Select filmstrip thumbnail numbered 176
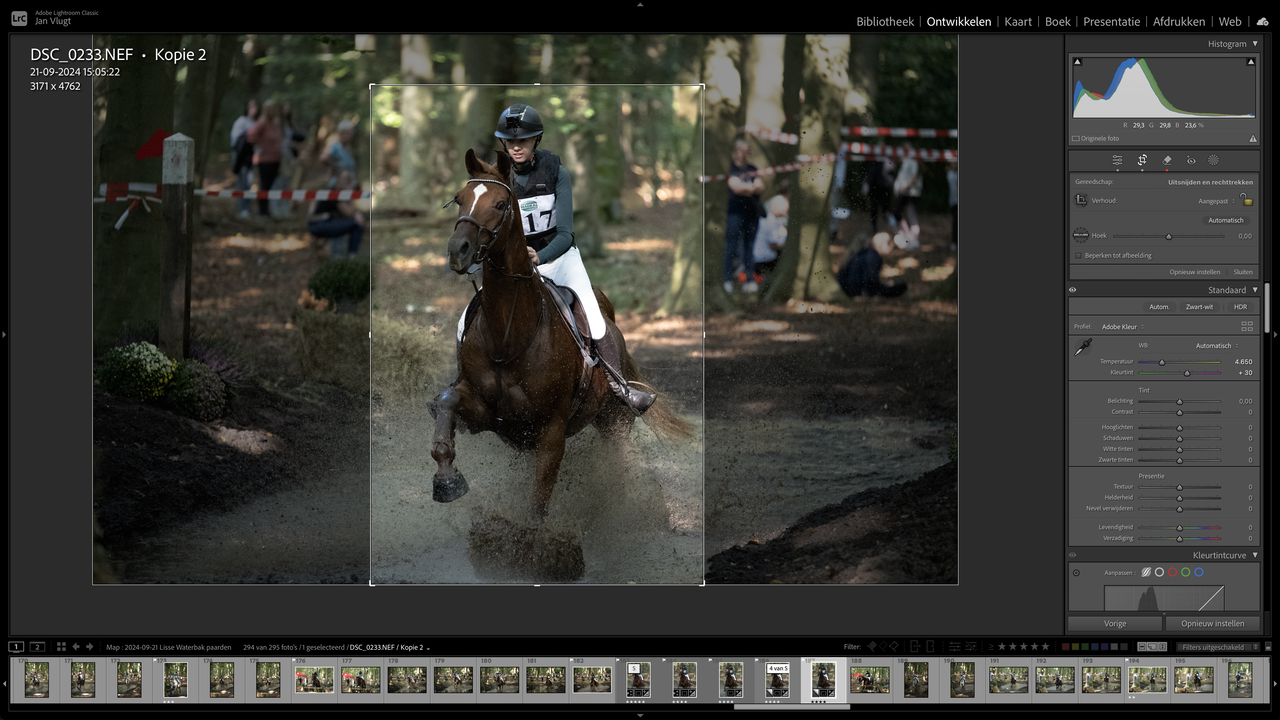The image size is (1280, 720). 314,679
